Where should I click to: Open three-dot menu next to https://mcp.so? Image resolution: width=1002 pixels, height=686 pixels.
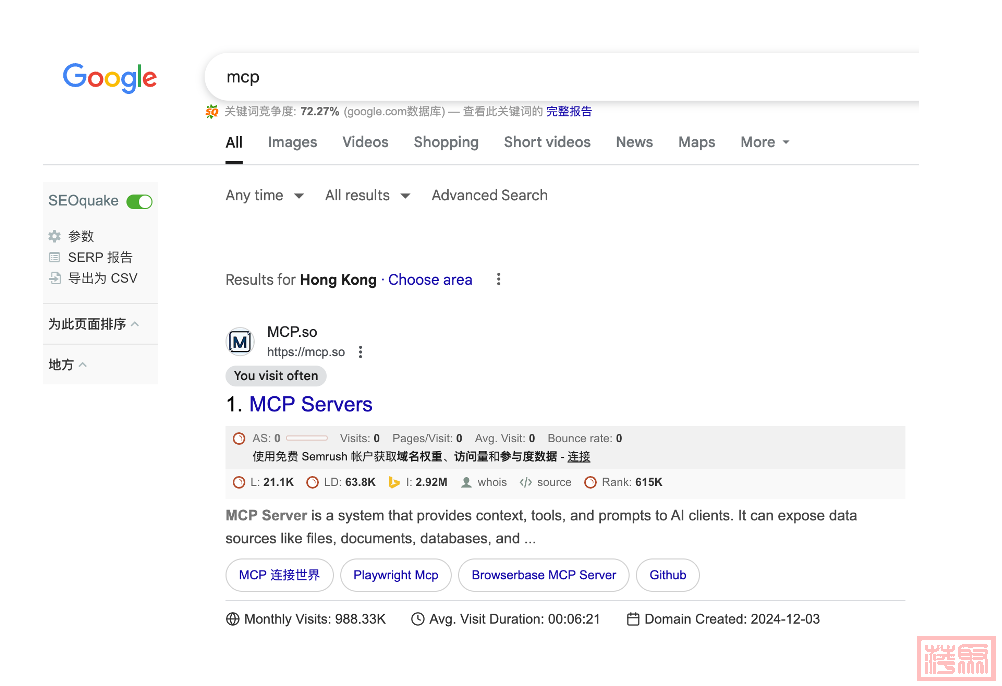[361, 352]
